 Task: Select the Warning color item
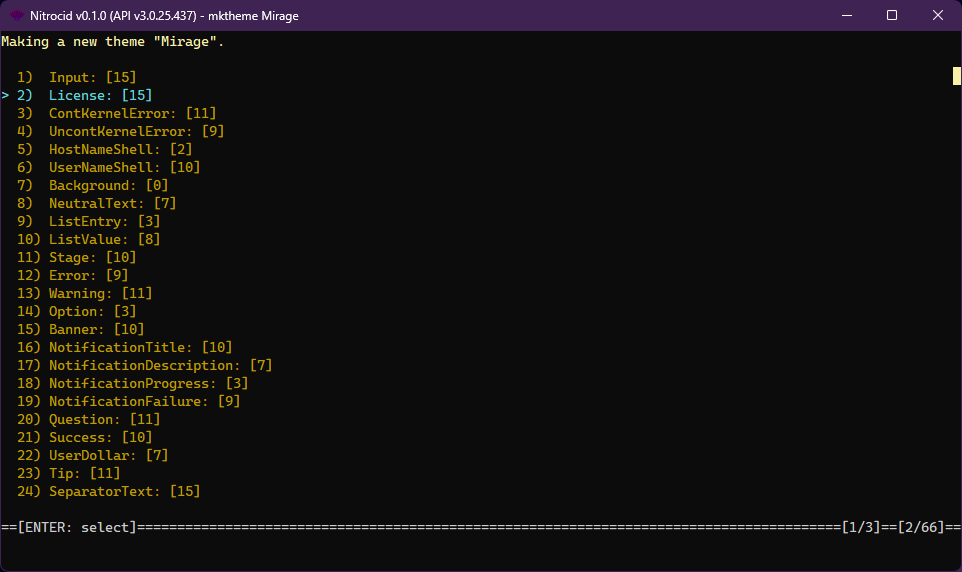[x=100, y=293]
